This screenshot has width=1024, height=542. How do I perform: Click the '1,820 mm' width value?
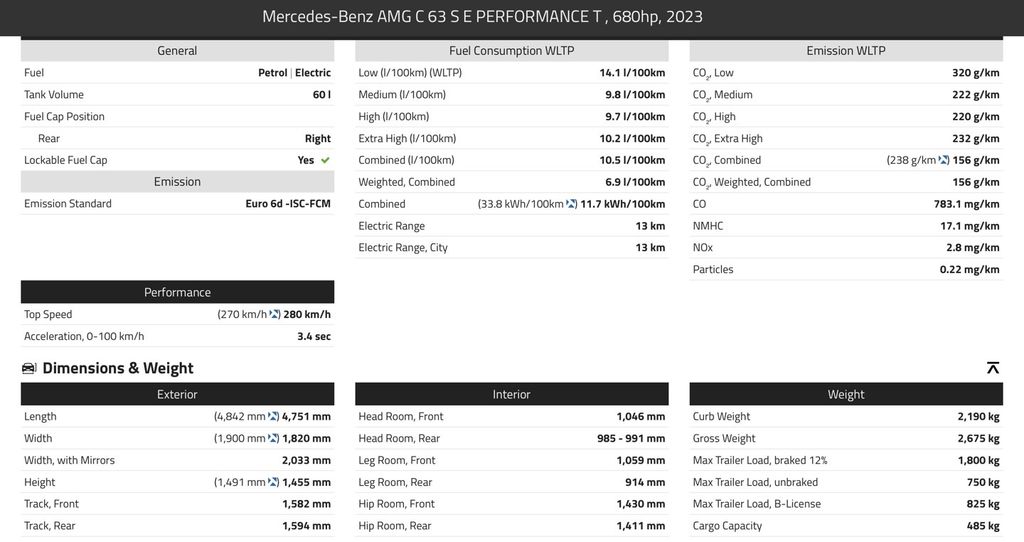tap(306, 438)
